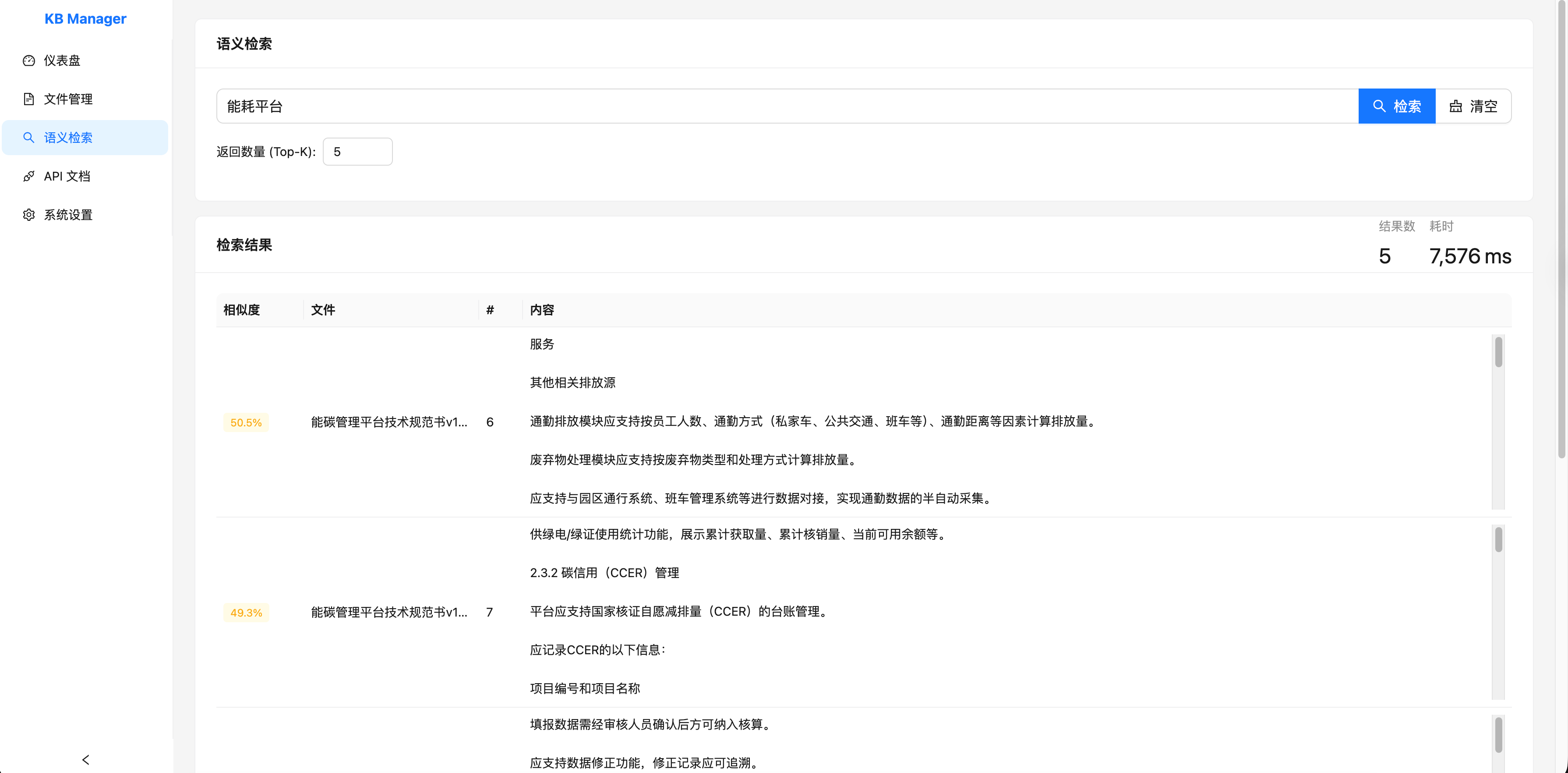Click the line 应记录CCER的以下信息
1568x773 pixels.
click(598, 650)
